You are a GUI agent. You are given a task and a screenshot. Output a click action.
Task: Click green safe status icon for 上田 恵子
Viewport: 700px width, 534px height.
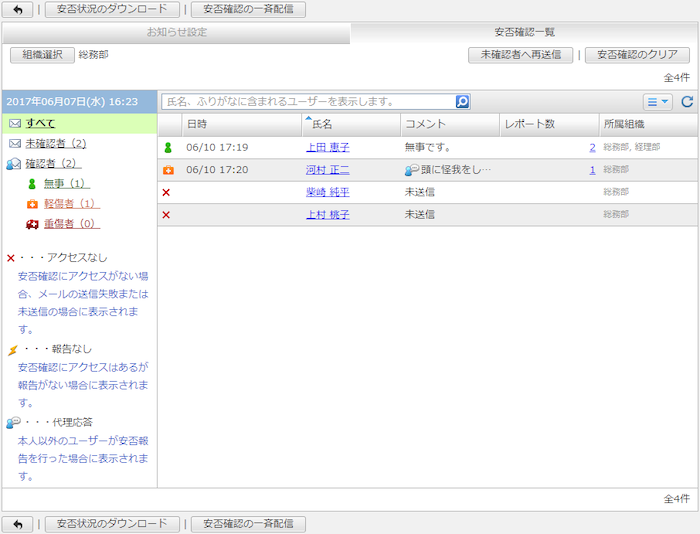click(x=167, y=147)
